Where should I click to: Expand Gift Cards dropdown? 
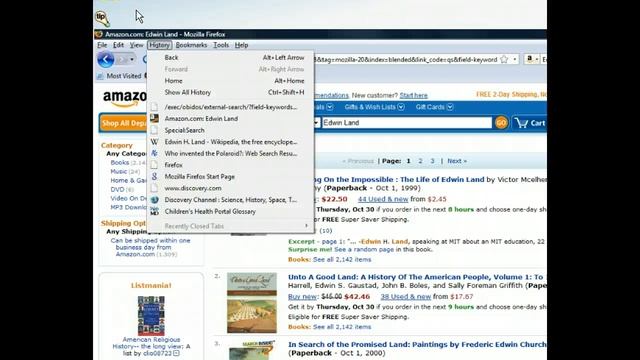click(450, 107)
